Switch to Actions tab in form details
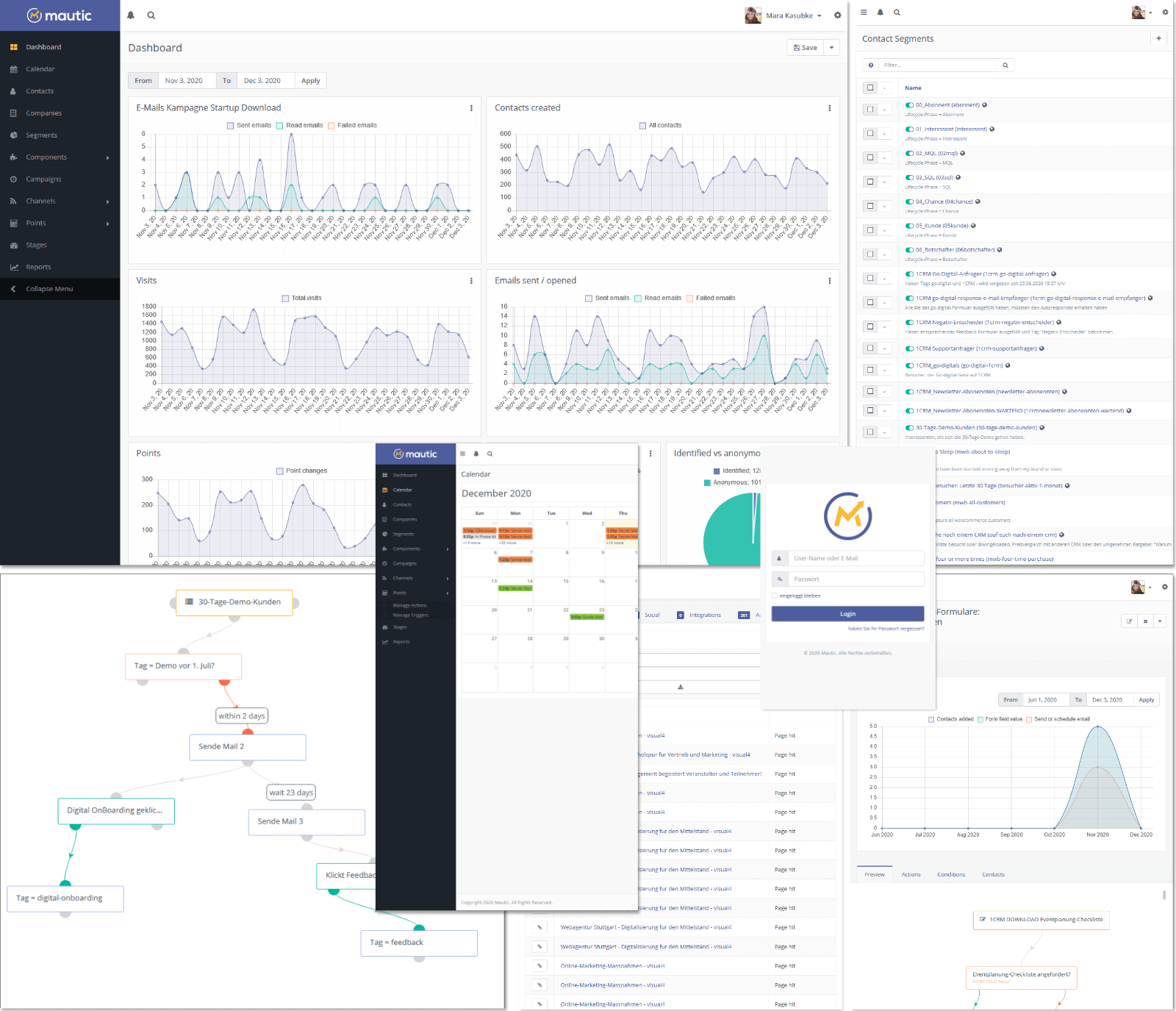 point(911,874)
